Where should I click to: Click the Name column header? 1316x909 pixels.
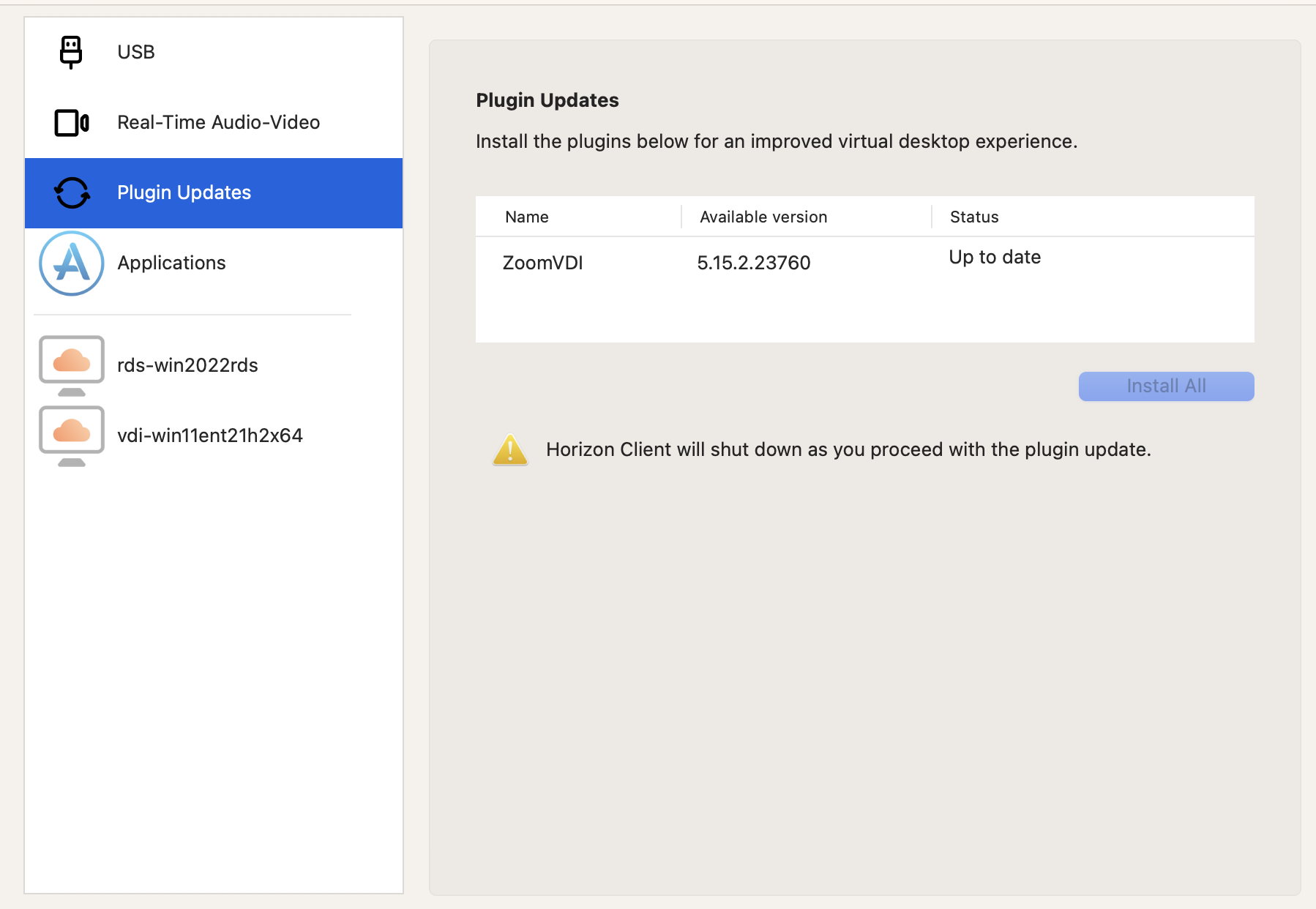click(x=526, y=217)
